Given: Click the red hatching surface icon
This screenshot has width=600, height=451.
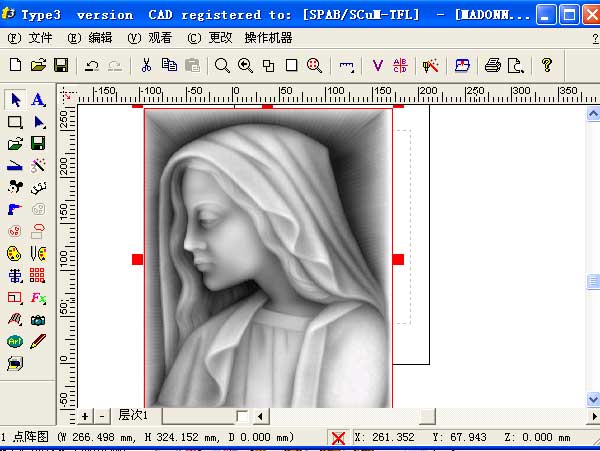Looking at the screenshot, I should (x=15, y=319).
